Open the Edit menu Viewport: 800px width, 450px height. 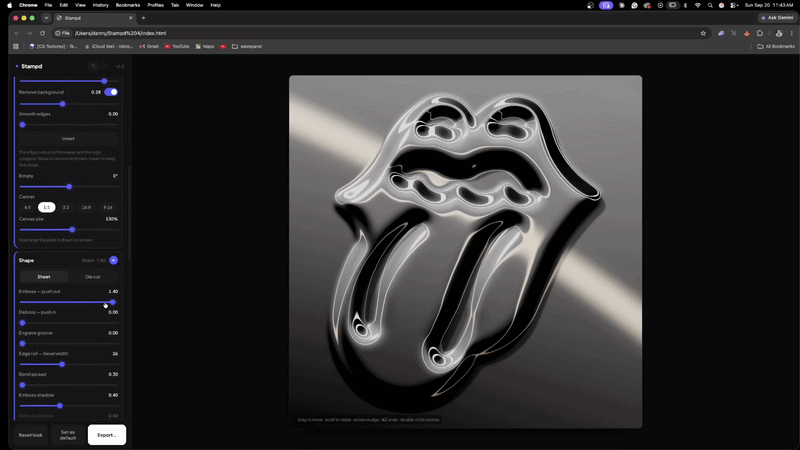point(63,5)
